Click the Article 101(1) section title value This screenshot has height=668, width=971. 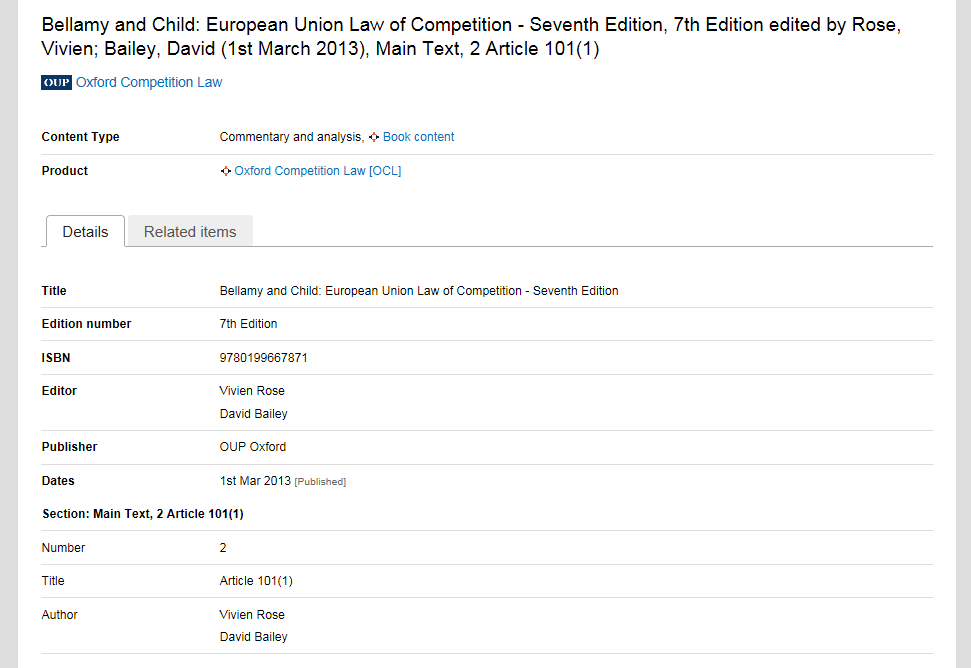256,581
